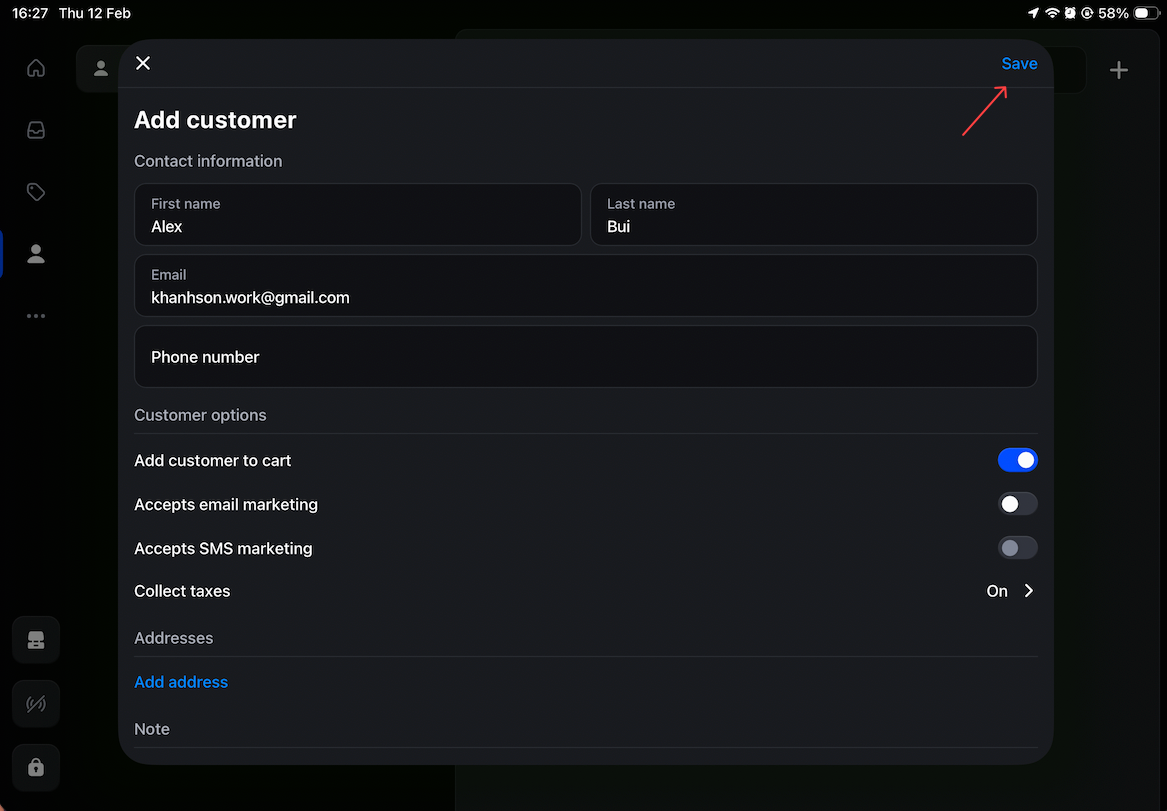Select the Products tag icon in sidebar
This screenshot has height=811, width=1167.
(36, 192)
